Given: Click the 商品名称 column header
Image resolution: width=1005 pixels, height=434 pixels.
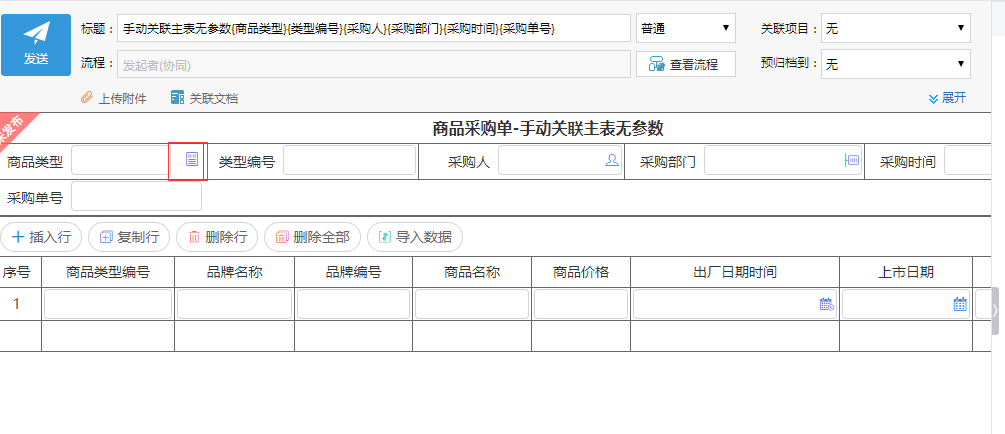Looking at the screenshot, I should pos(472,272).
